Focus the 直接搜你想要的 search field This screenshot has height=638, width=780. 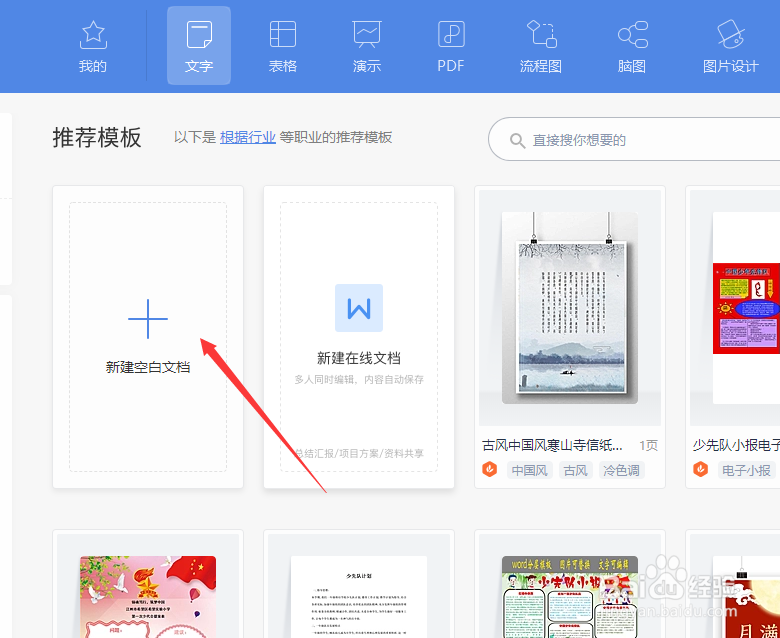coord(634,140)
